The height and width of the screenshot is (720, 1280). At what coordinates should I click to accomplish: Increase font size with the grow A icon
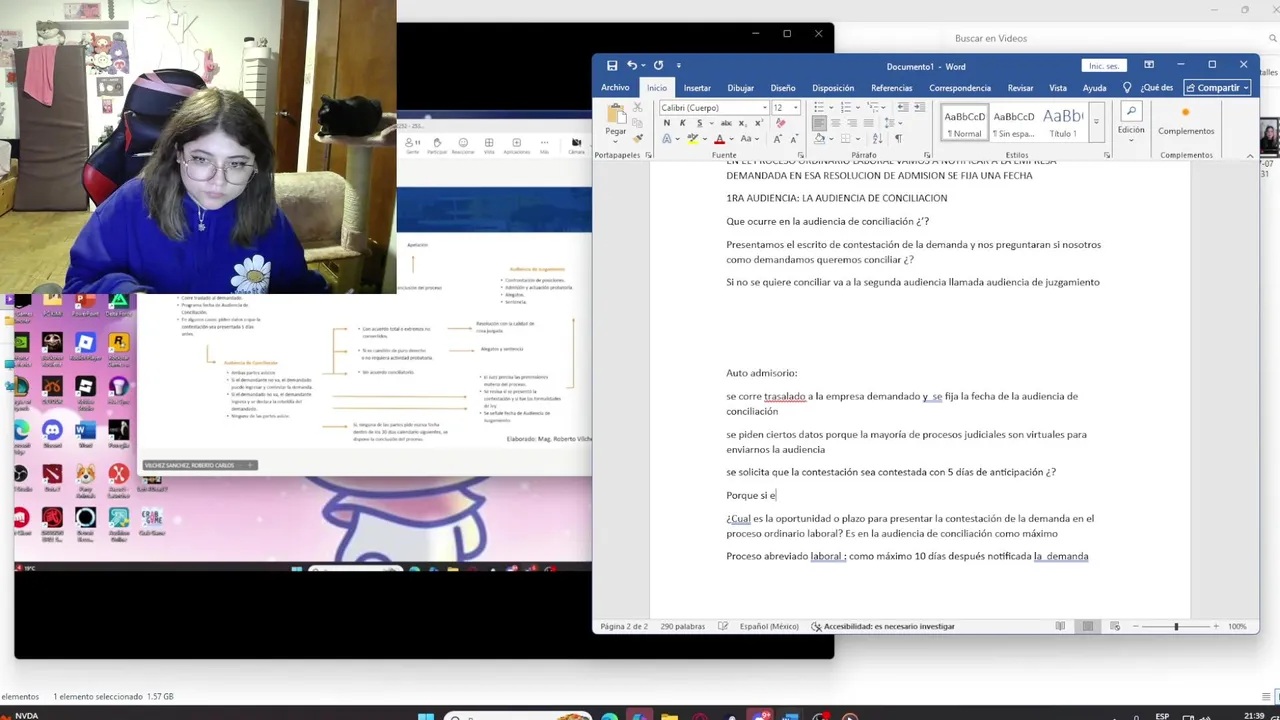pos(777,139)
